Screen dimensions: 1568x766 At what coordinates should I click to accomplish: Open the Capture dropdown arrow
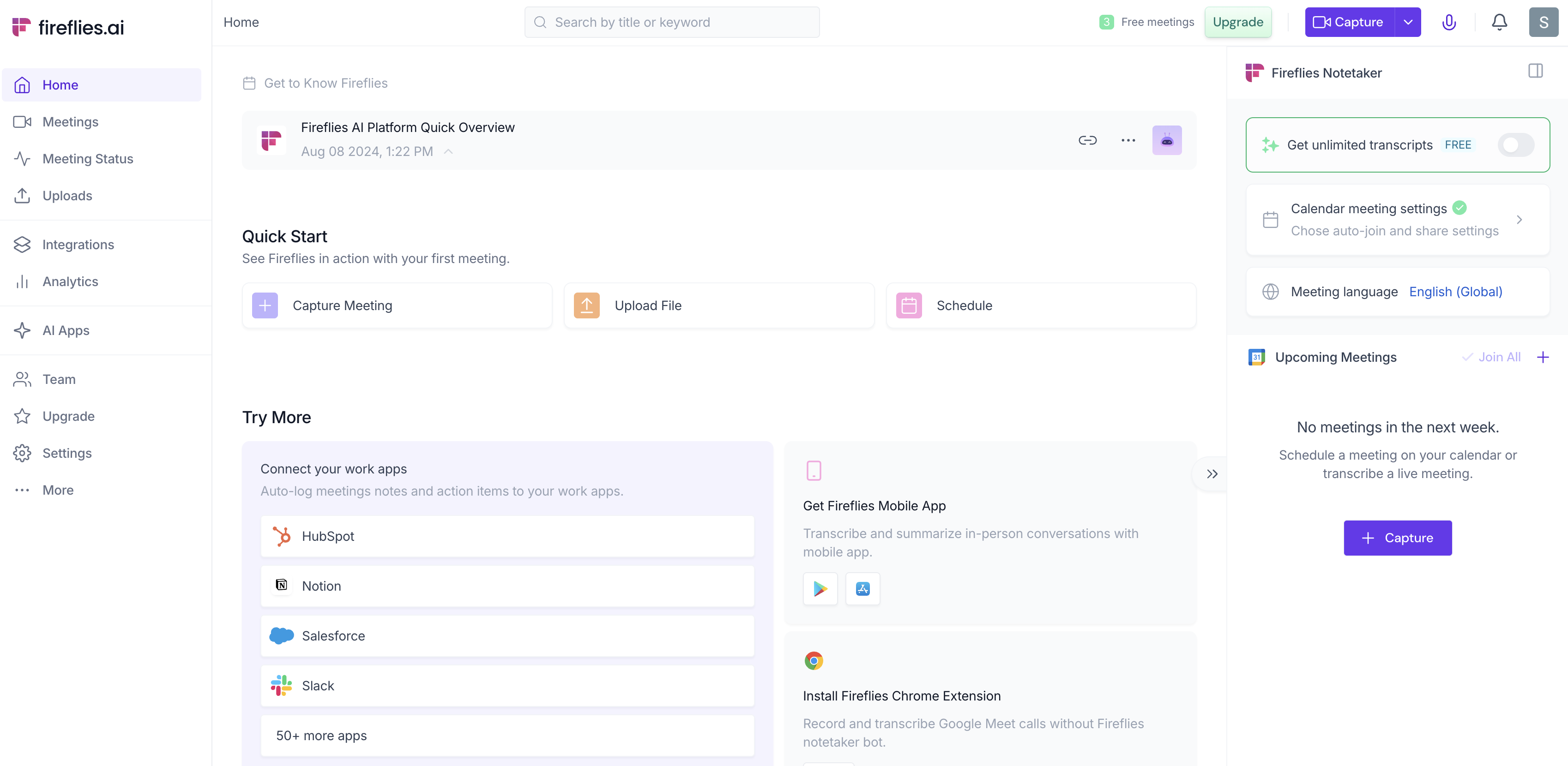[1408, 23]
